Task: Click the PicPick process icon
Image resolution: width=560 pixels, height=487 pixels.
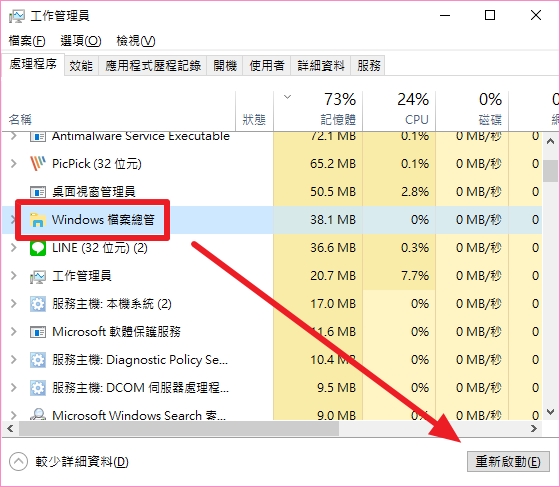Action: [x=38, y=164]
